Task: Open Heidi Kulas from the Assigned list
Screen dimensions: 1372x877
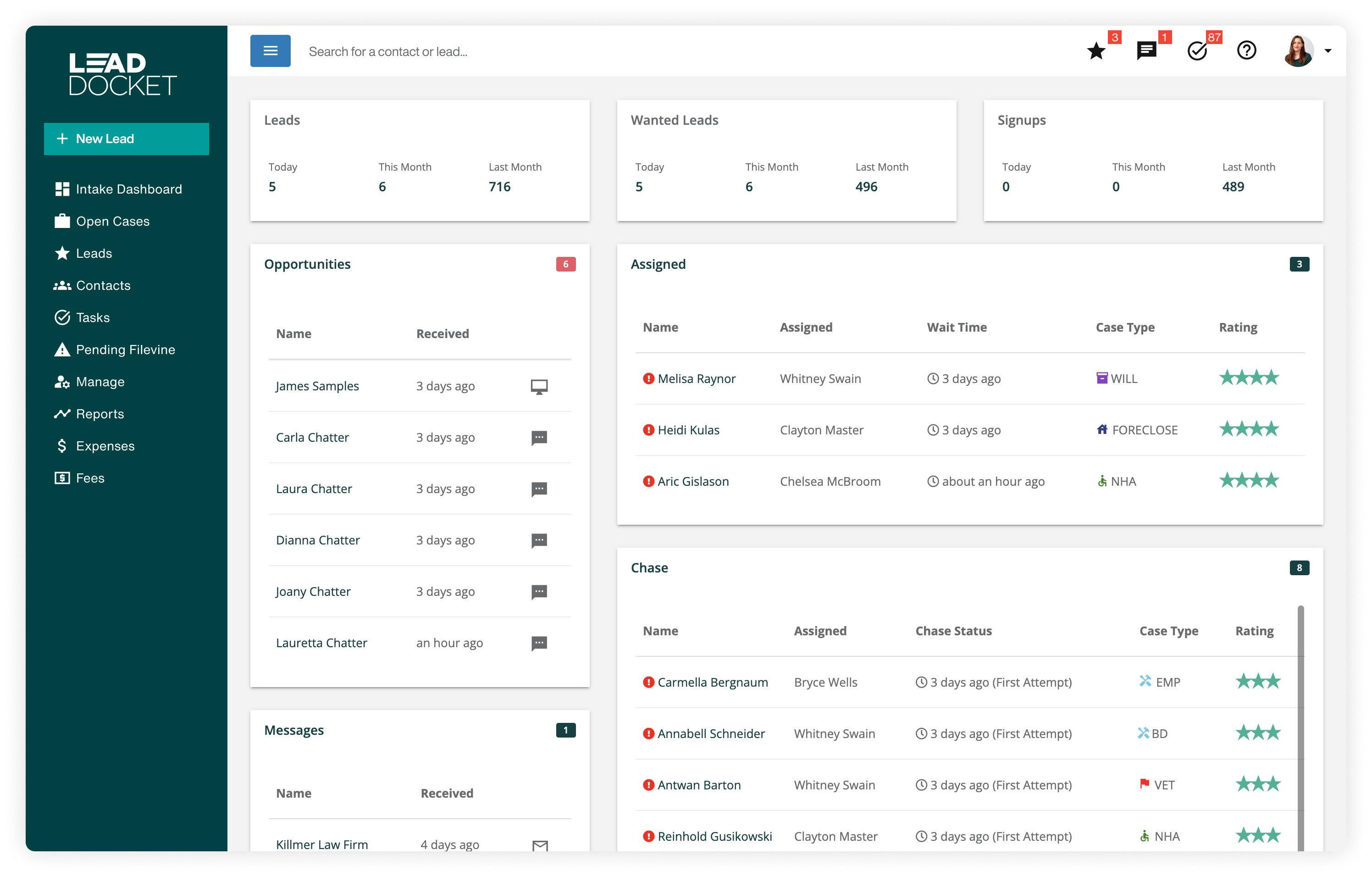Action: click(x=688, y=430)
